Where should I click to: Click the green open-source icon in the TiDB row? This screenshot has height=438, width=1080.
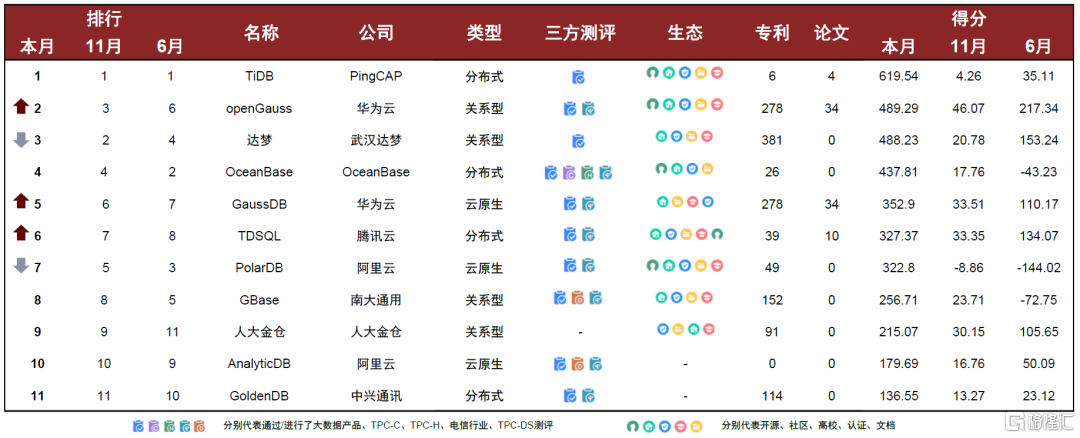coord(652,72)
